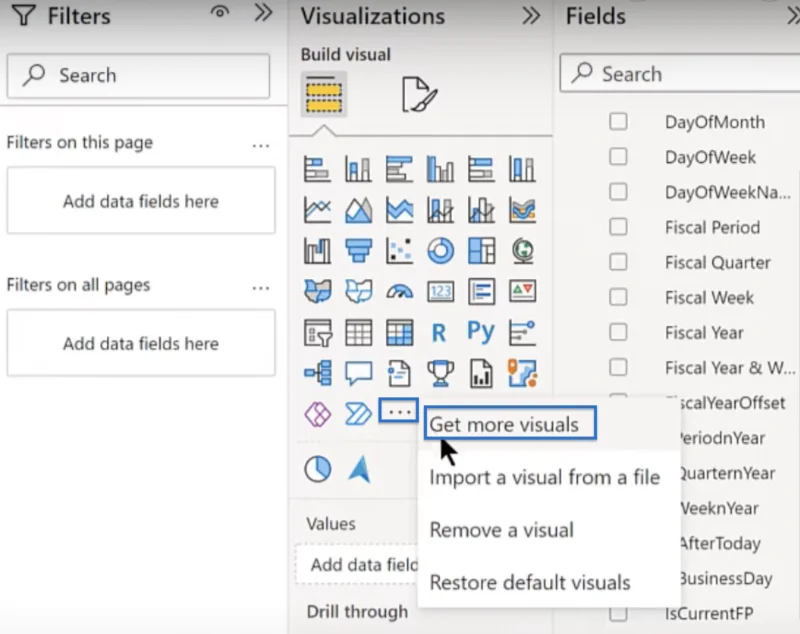Focus the Filters search box

click(x=138, y=75)
